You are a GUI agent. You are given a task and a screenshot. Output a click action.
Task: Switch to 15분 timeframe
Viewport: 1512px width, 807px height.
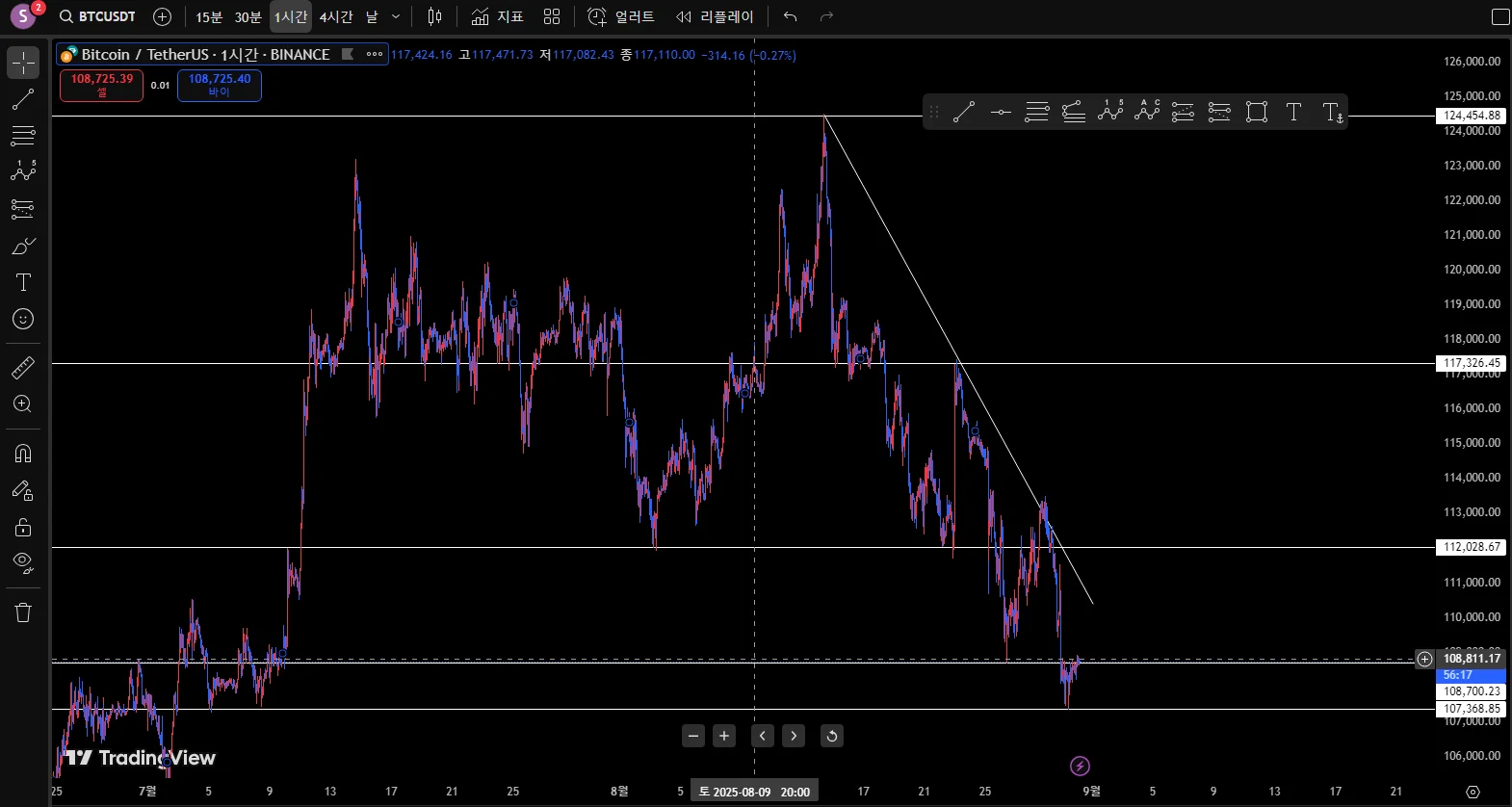click(209, 16)
